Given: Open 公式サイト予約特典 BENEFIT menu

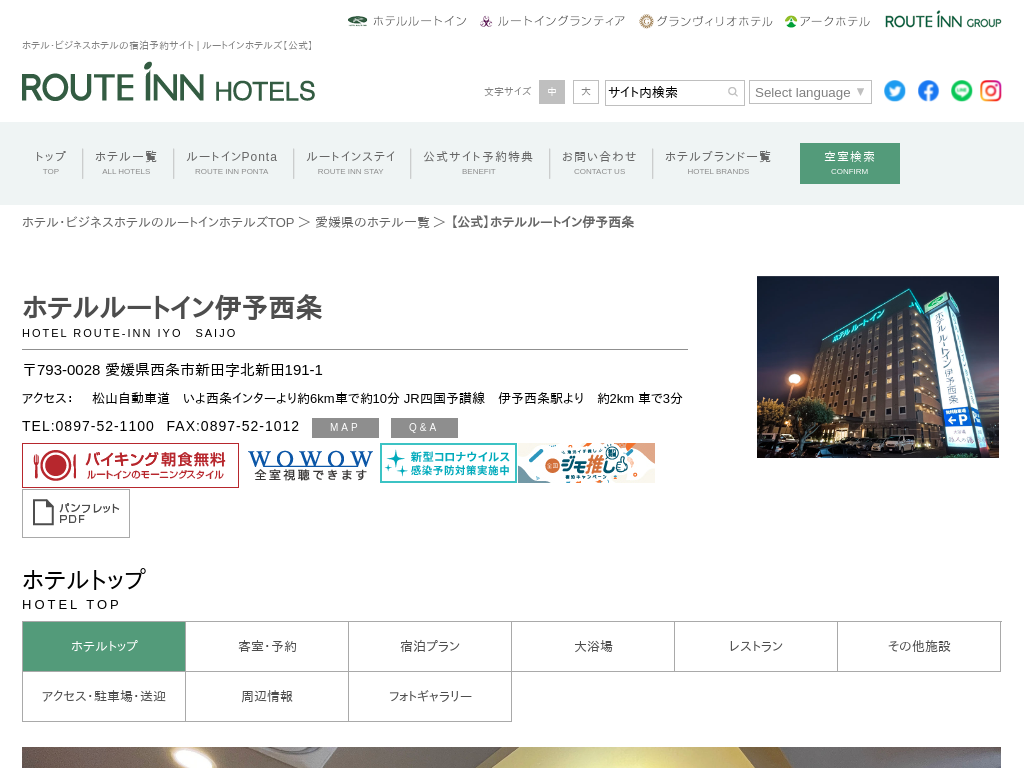Looking at the screenshot, I should (x=479, y=163).
